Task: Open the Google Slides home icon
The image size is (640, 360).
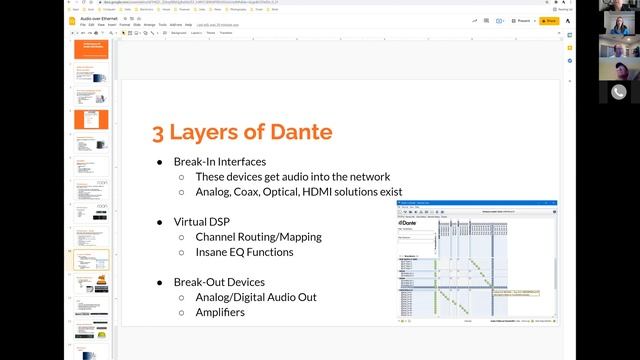Action: [x=72, y=21]
